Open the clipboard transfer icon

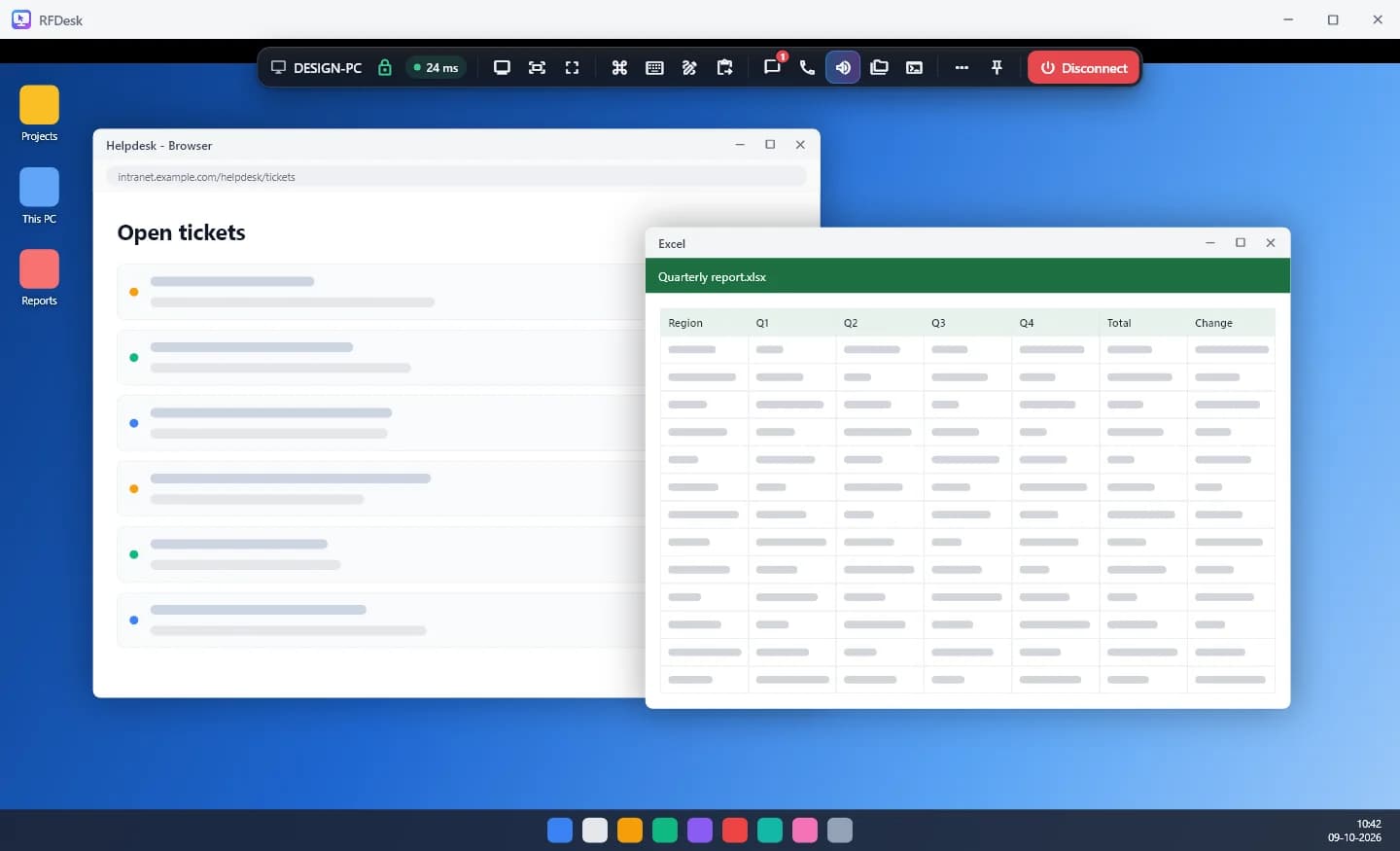pyautogui.click(x=724, y=68)
